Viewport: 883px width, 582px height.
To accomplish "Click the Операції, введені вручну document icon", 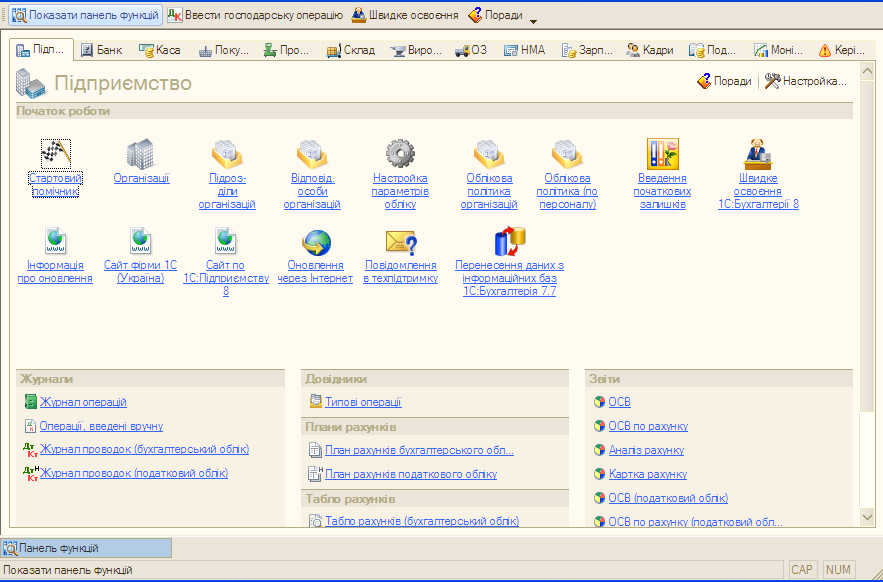I will (30, 426).
